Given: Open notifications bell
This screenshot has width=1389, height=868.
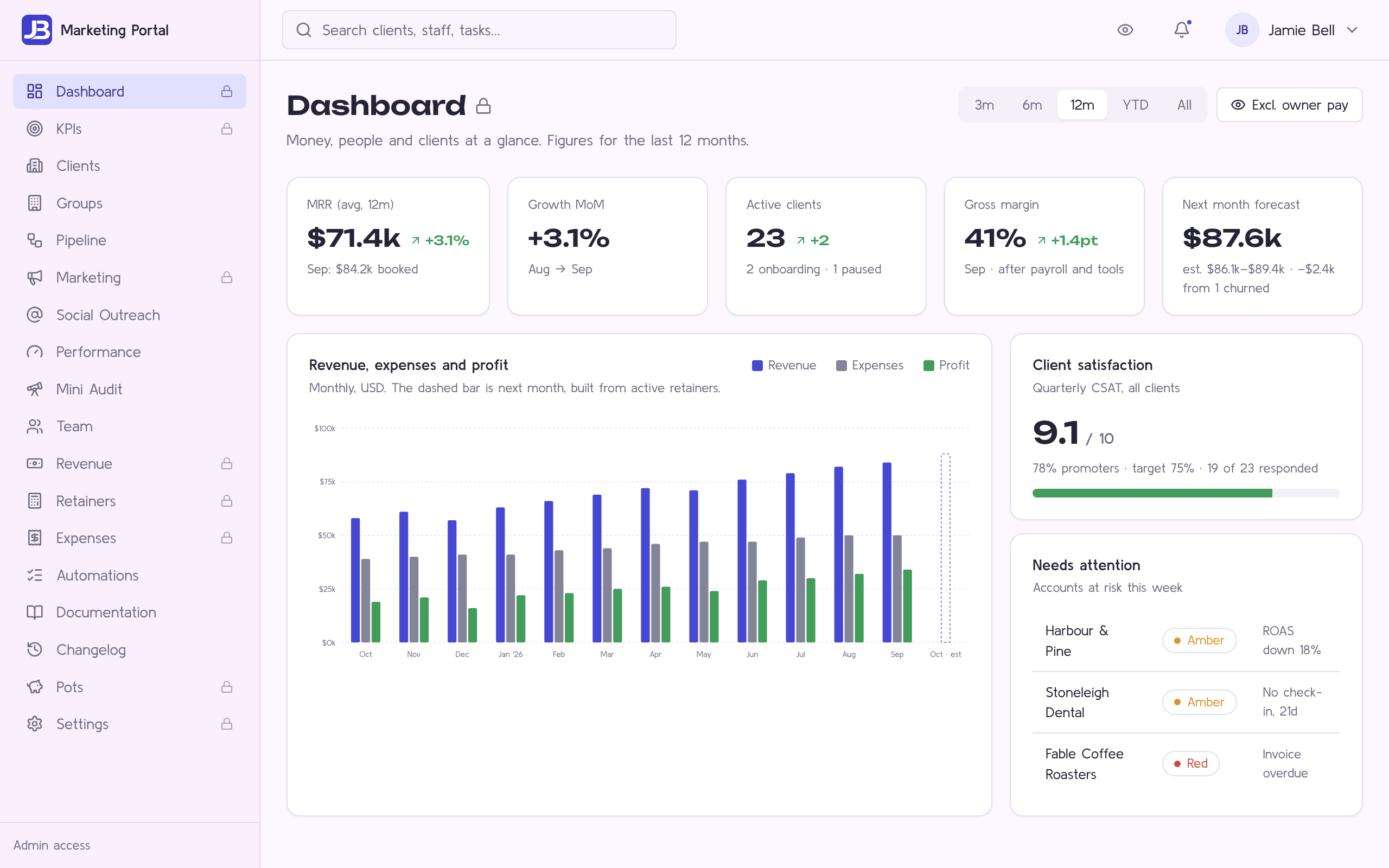Looking at the screenshot, I should 1182,30.
